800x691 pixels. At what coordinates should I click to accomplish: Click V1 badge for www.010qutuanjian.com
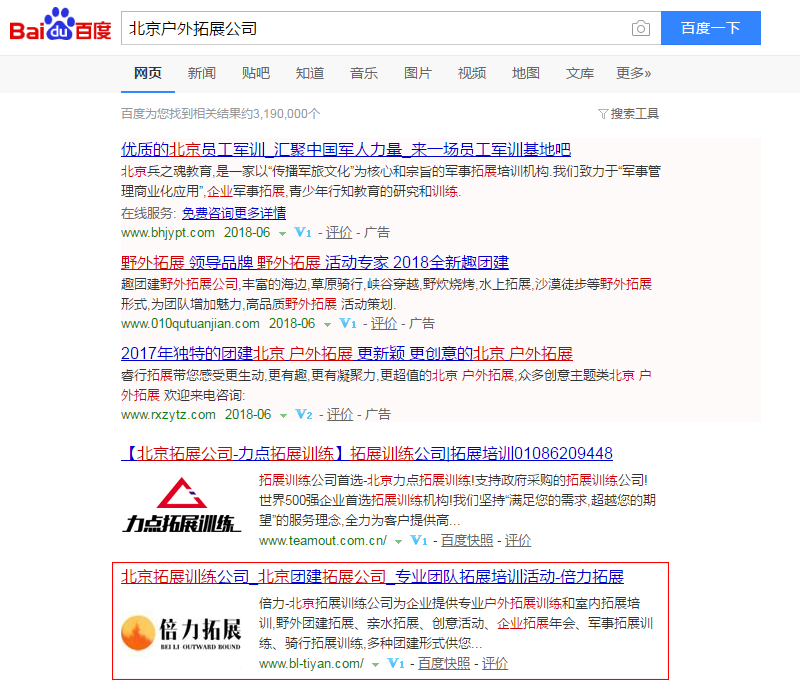coord(348,324)
